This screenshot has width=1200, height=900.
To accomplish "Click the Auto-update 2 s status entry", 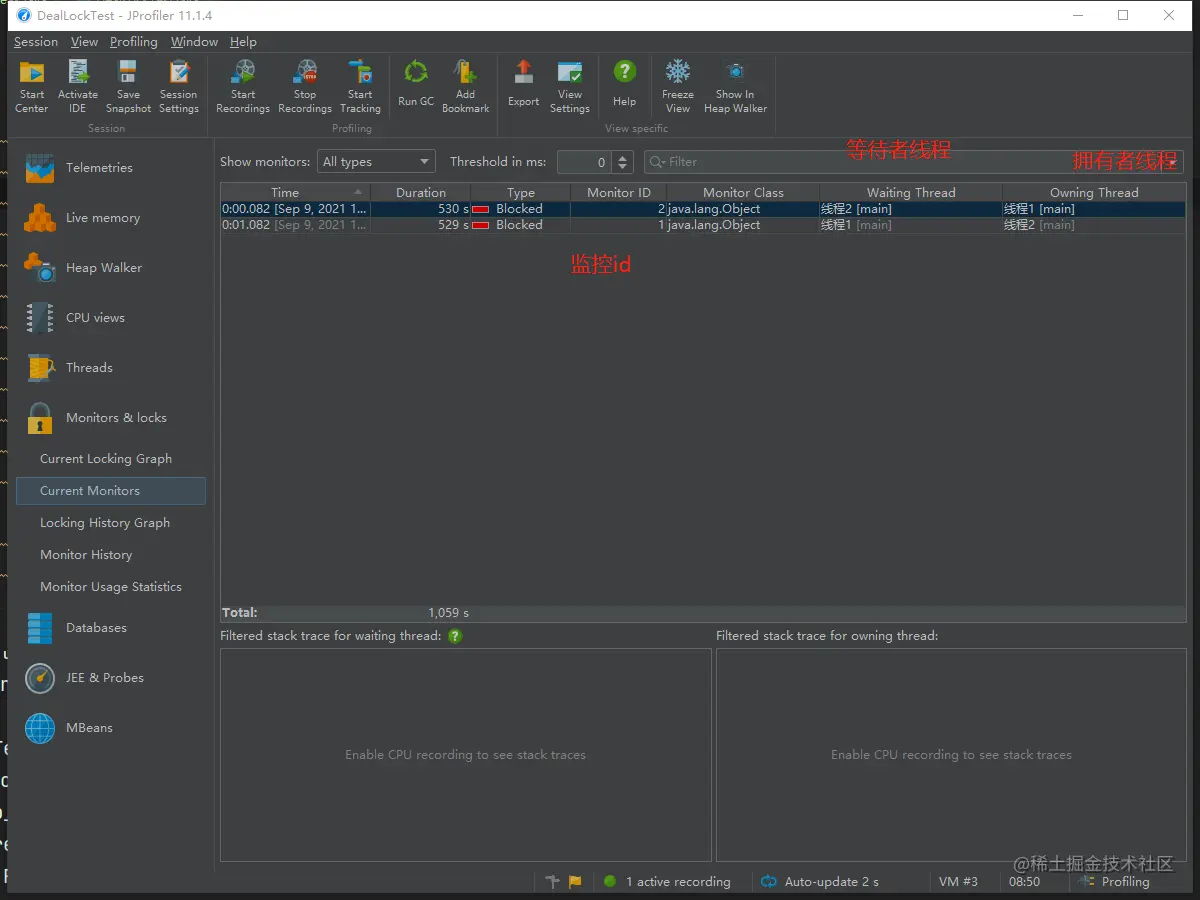I will (820, 882).
